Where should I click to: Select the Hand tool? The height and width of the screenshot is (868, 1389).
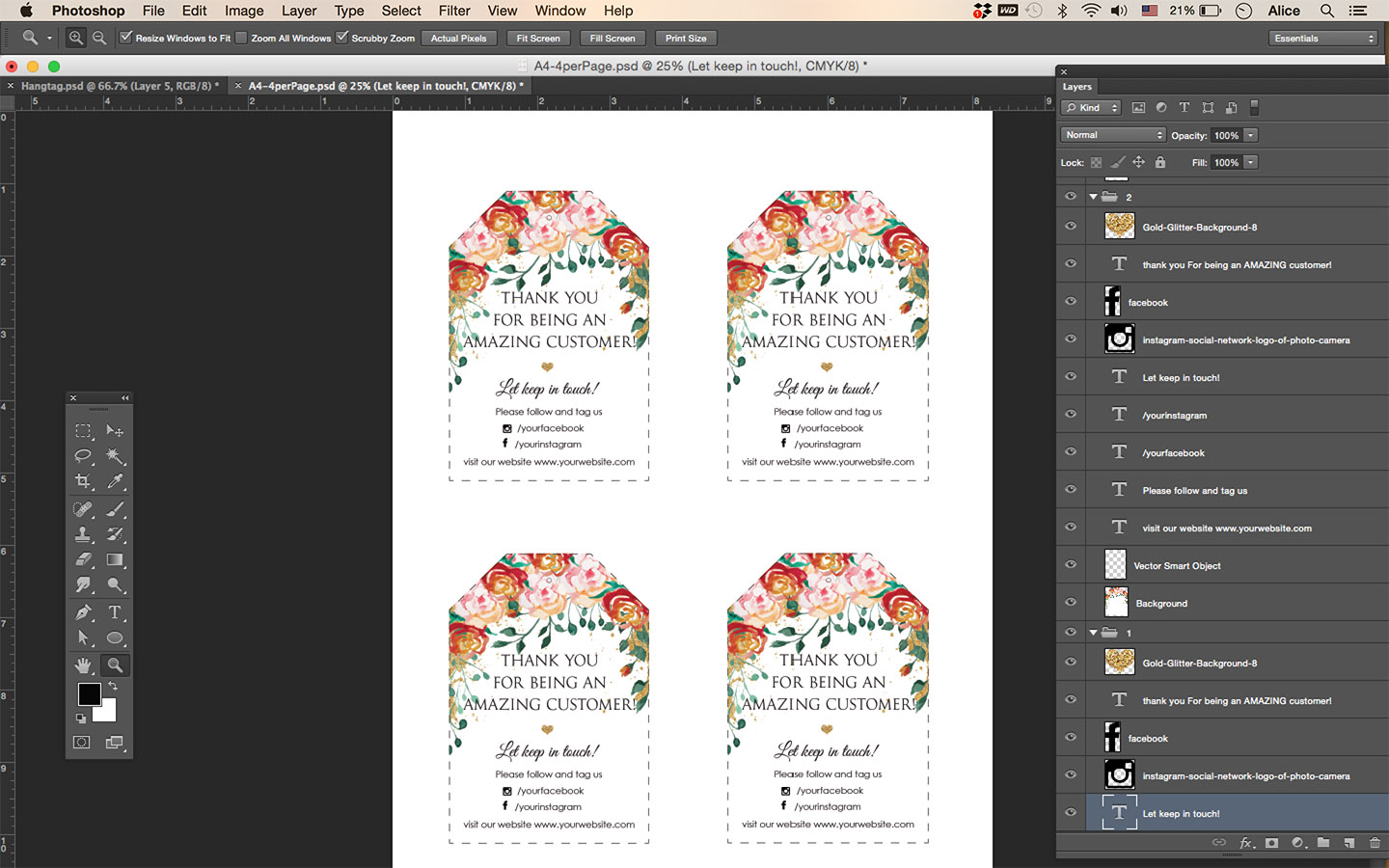83,665
